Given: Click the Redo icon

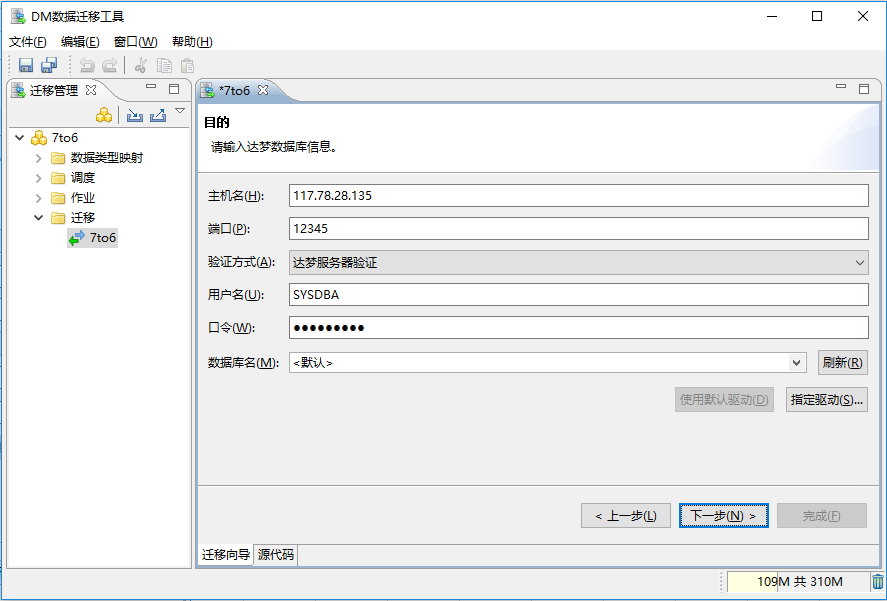Looking at the screenshot, I should point(108,65).
